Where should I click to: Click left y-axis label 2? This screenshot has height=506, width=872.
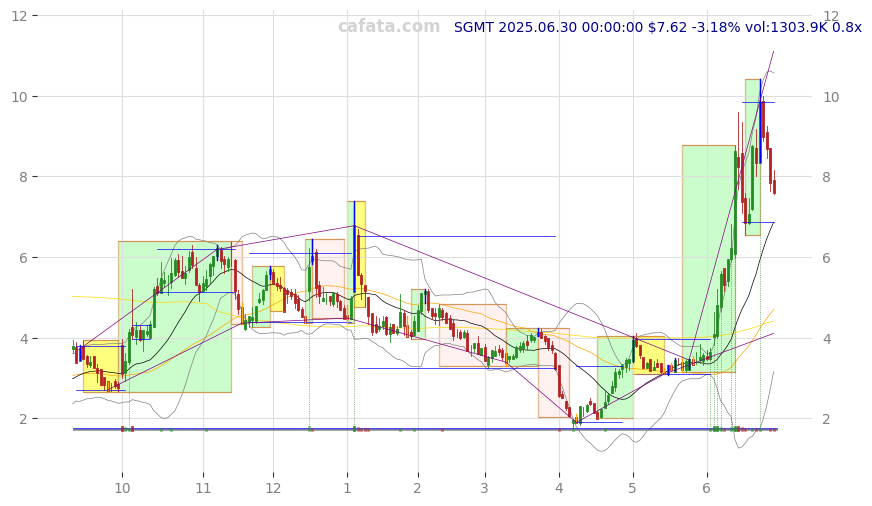coord(24,419)
